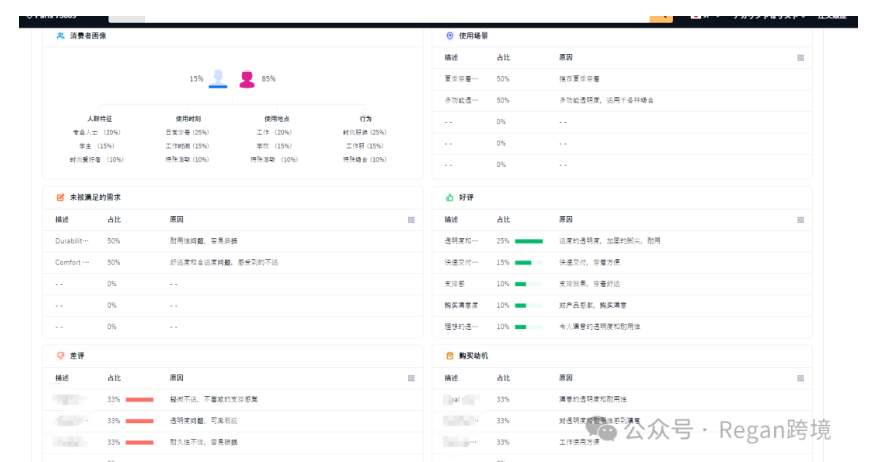Open the column menu in 差评 table

pyautogui.click(x=411, y=378)
